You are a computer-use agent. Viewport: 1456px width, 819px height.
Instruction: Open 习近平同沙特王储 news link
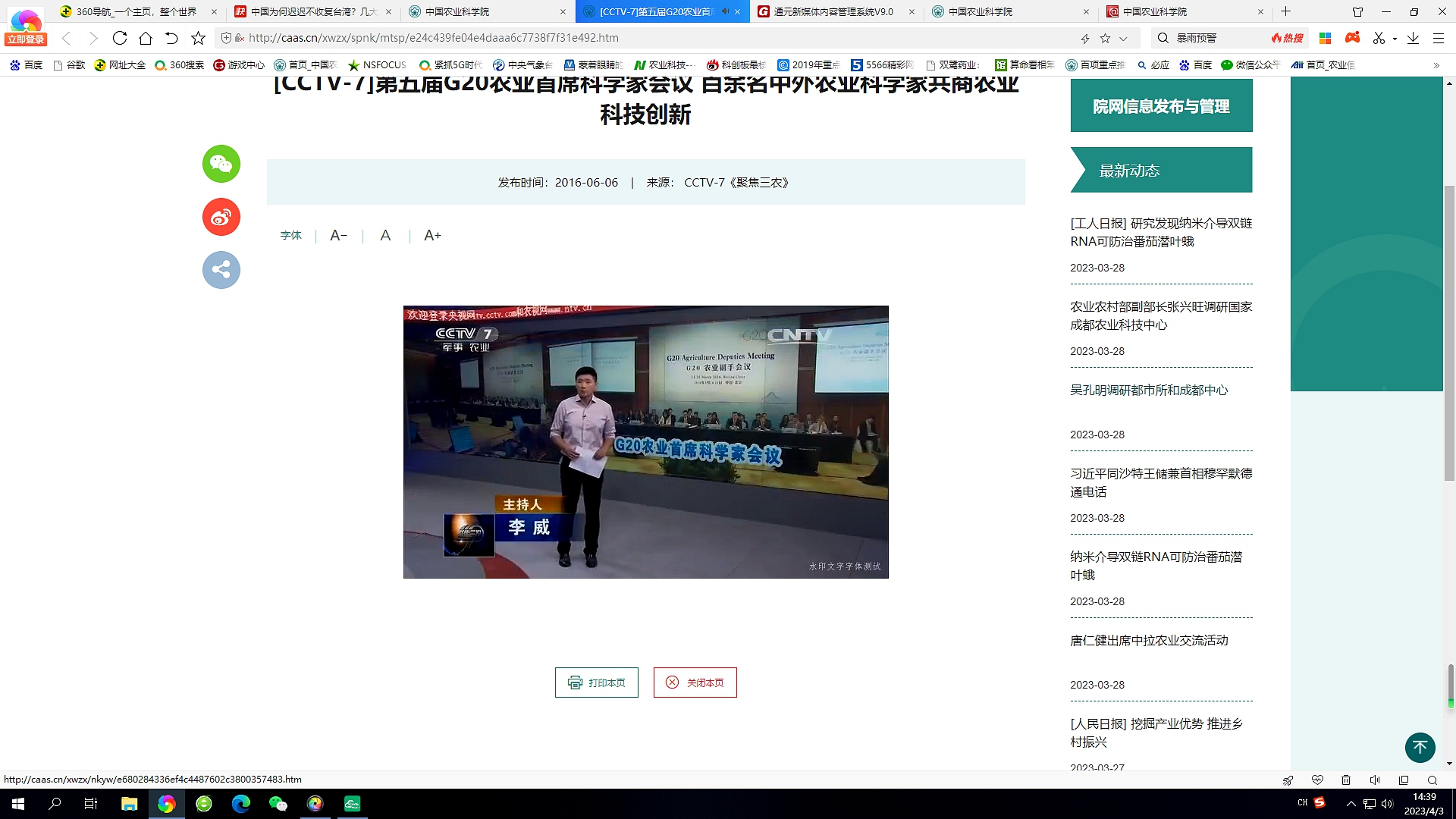1161,482
